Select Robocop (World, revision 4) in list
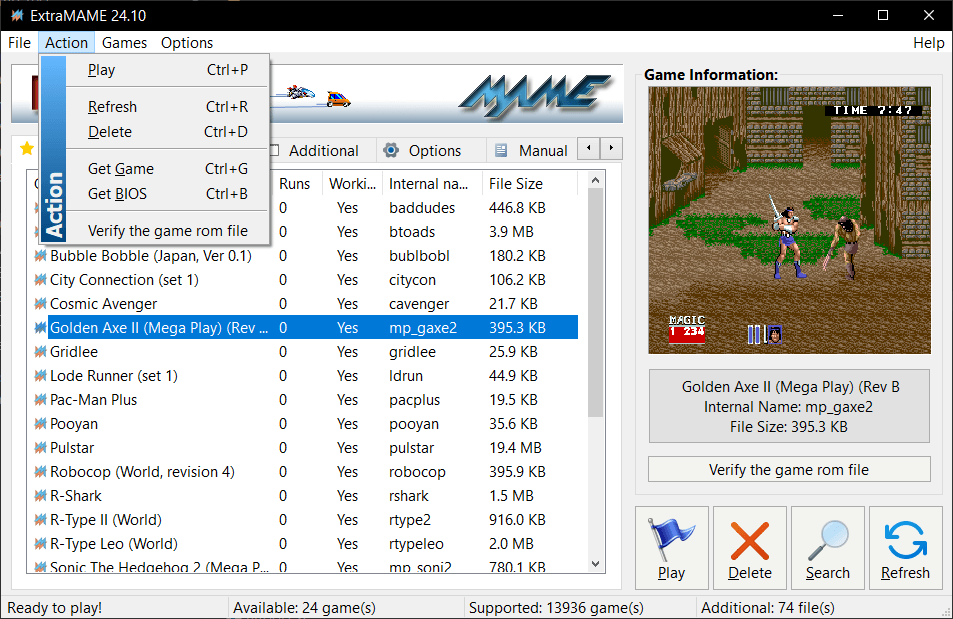Image resolution: width=953 pixels, height=619 pixels. tap(142, 472)
